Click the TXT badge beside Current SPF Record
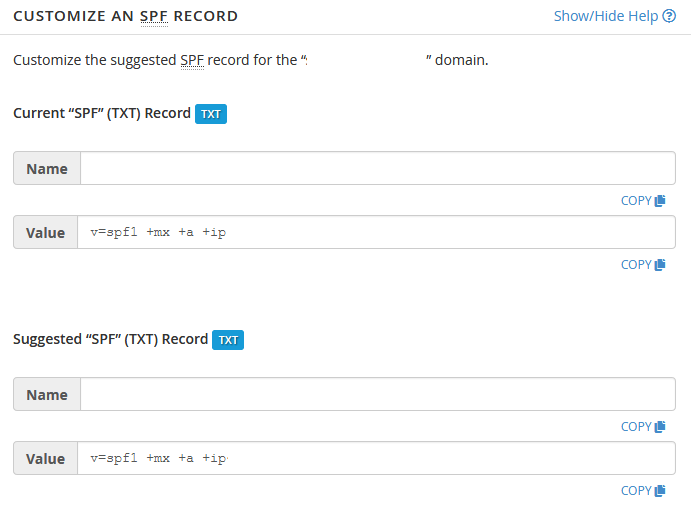The width and height of the screenshot is (691, 508). [211, 114]
